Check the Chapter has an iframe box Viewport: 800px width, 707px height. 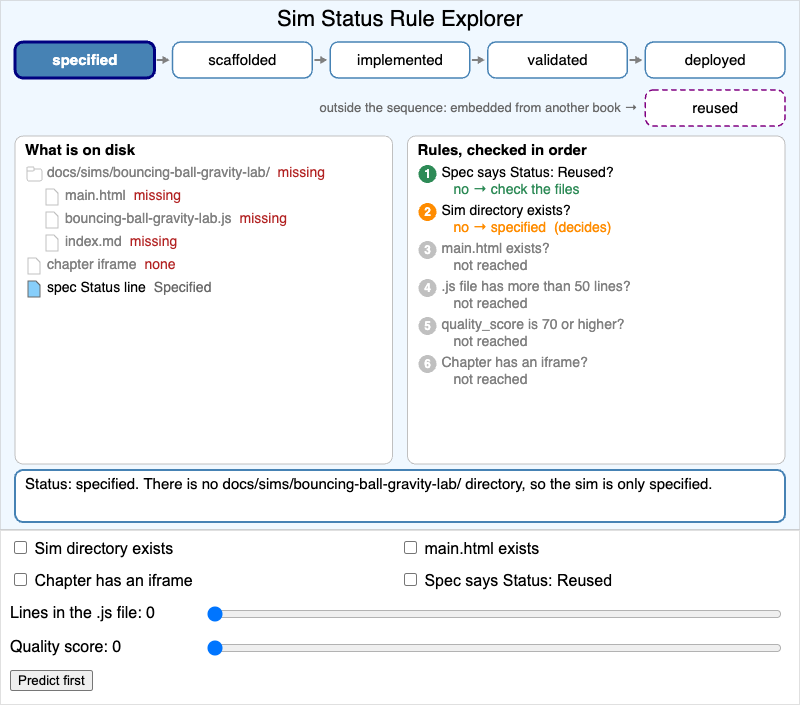point(20,580)
